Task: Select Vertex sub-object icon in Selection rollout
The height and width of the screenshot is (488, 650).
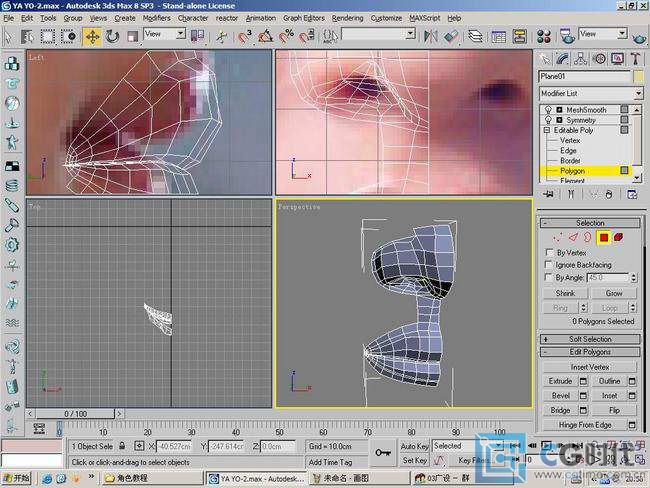Action: [x=558, y=238]
